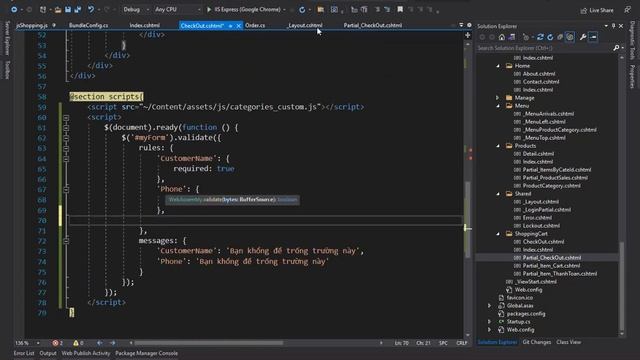Expand the Manage folder
Image resolution: width=640 pixels, height=360 pixels.
point(498,98)
